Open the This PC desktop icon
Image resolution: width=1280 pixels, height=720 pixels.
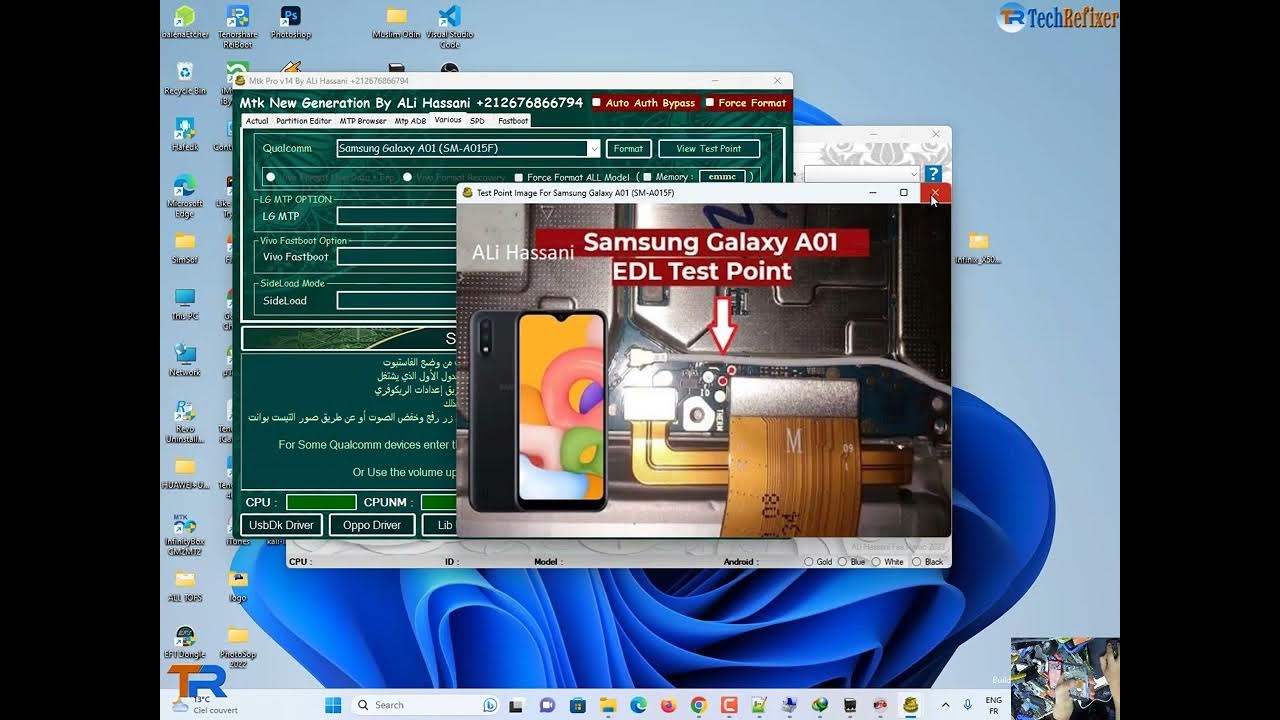(185, 304)
